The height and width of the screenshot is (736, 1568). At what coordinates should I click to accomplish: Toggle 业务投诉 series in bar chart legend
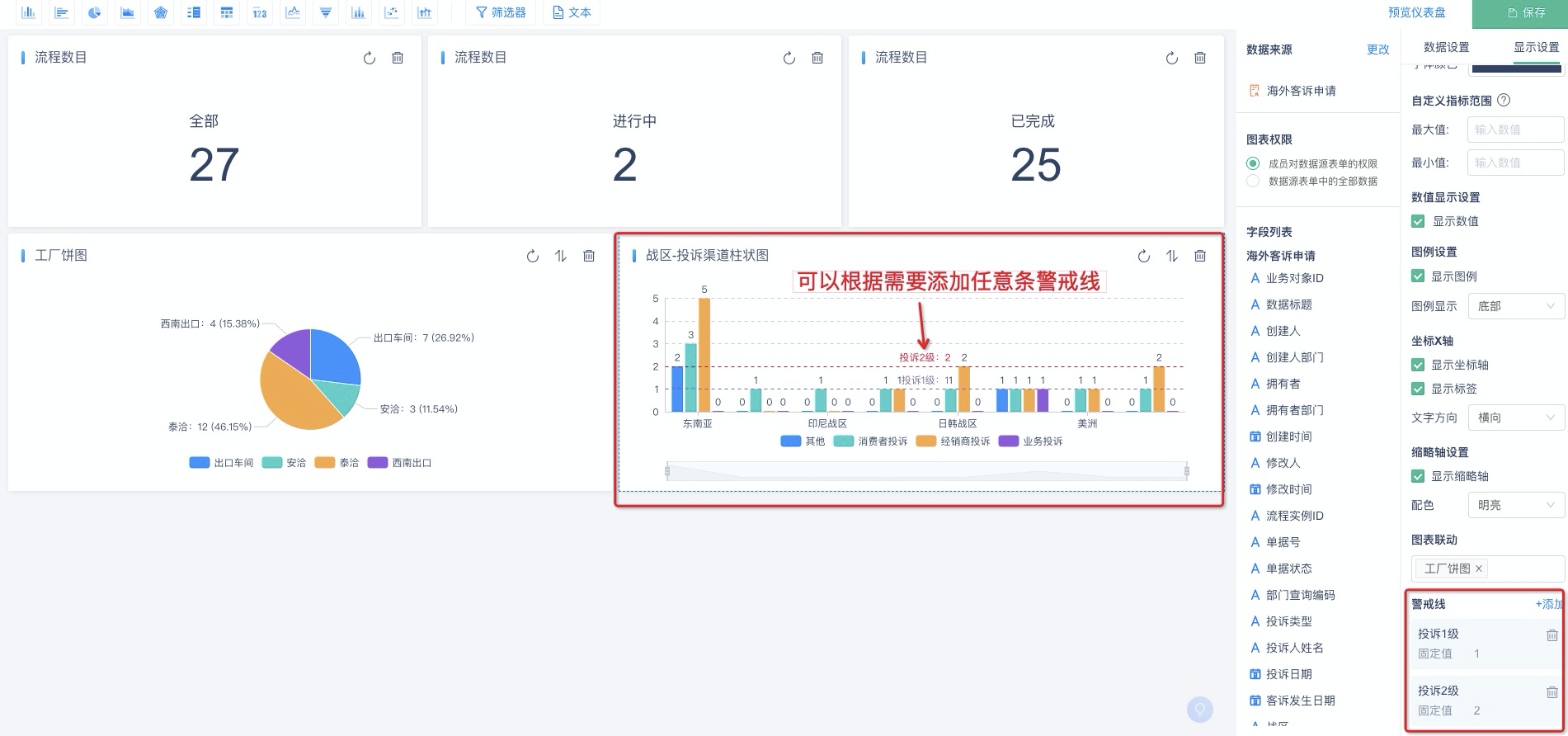pos(1030,441)
